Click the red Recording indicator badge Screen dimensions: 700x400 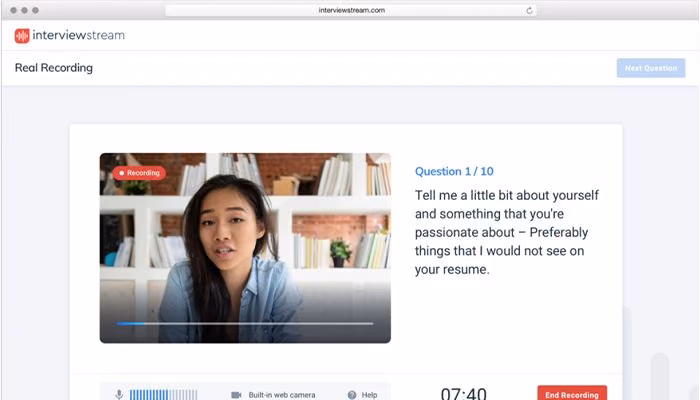point(139,173)
